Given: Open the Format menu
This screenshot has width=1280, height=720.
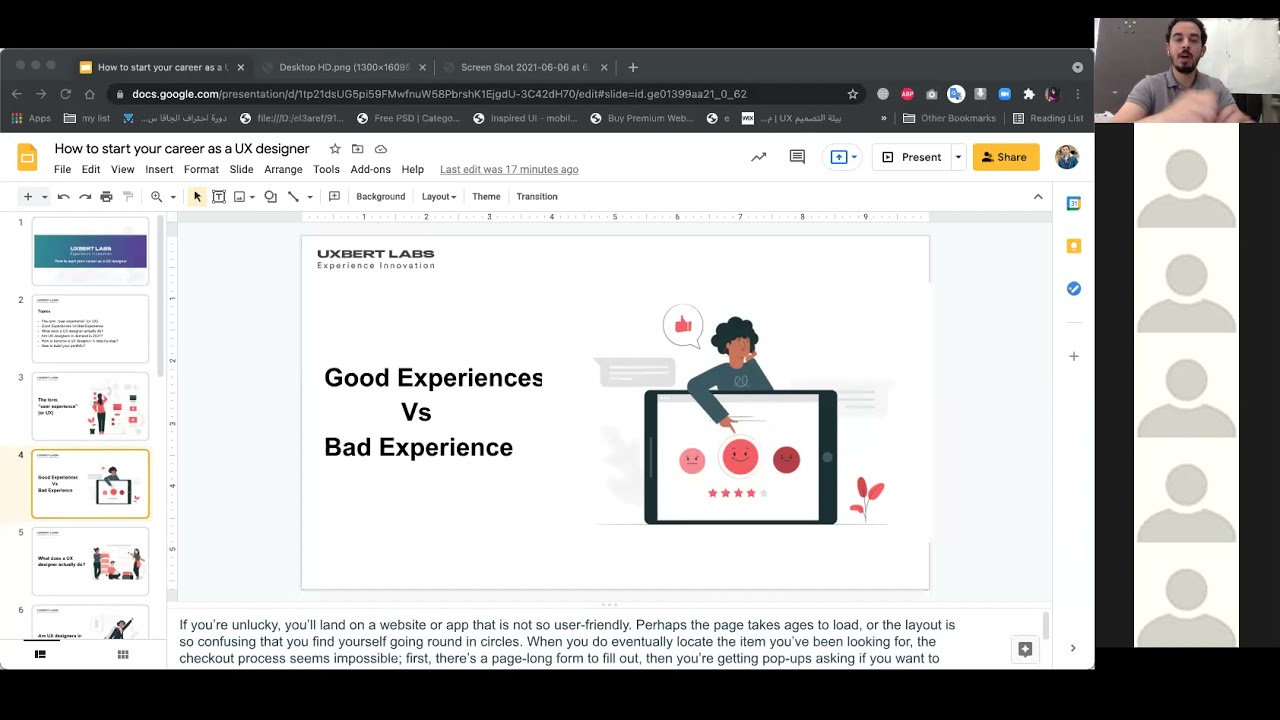Looking at the screenshot, I should (201, 170).
